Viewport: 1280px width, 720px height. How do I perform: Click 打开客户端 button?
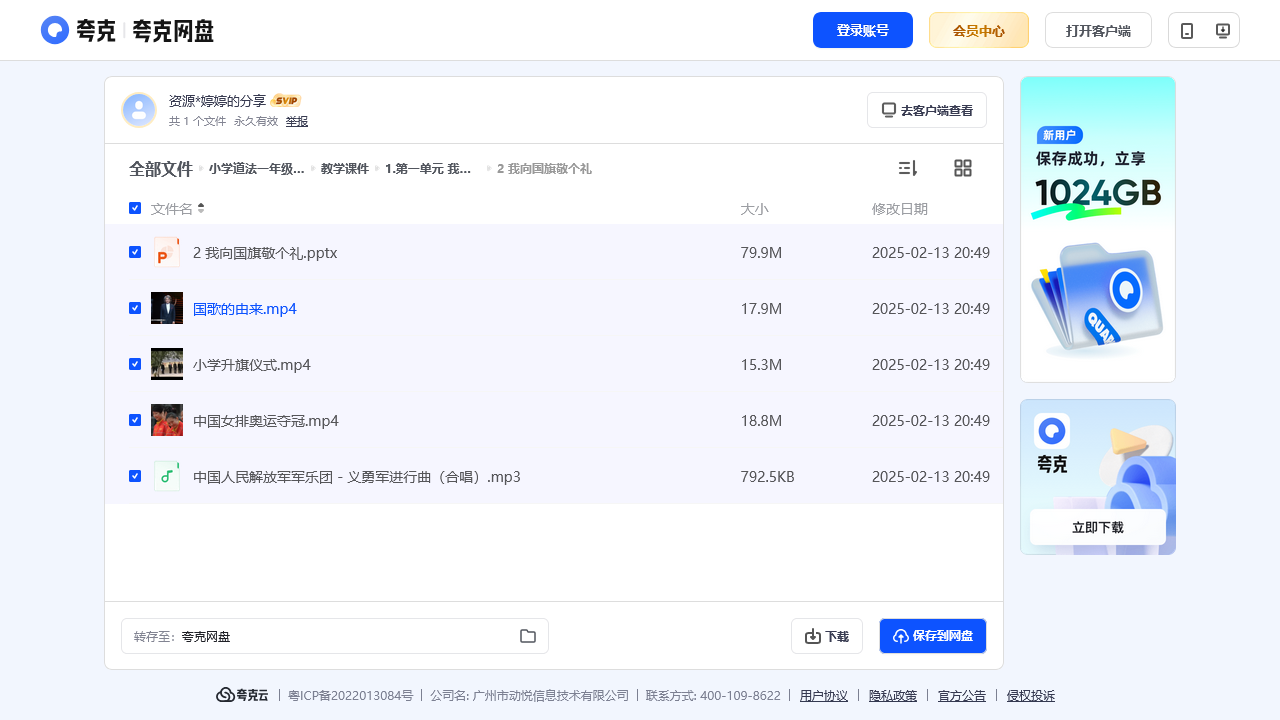1098,30
